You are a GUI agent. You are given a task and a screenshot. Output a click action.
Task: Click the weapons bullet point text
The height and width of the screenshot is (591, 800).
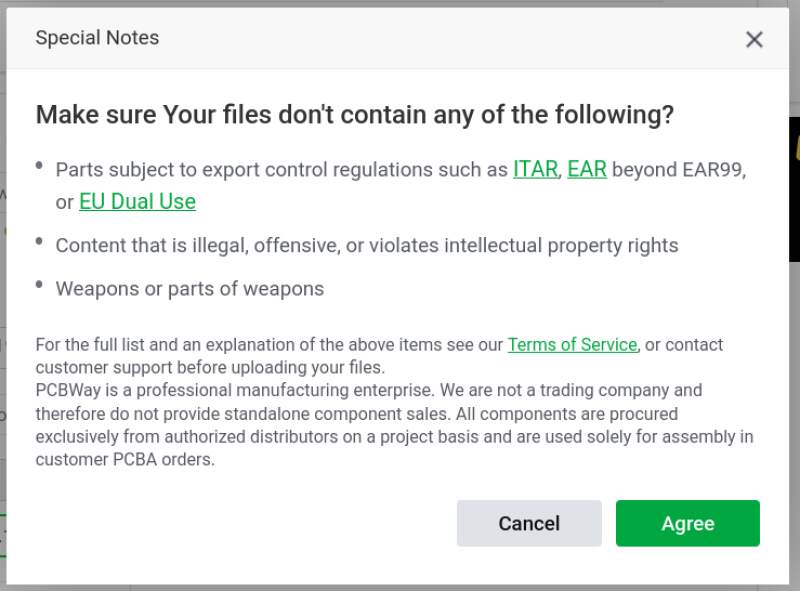pos(189,288)
